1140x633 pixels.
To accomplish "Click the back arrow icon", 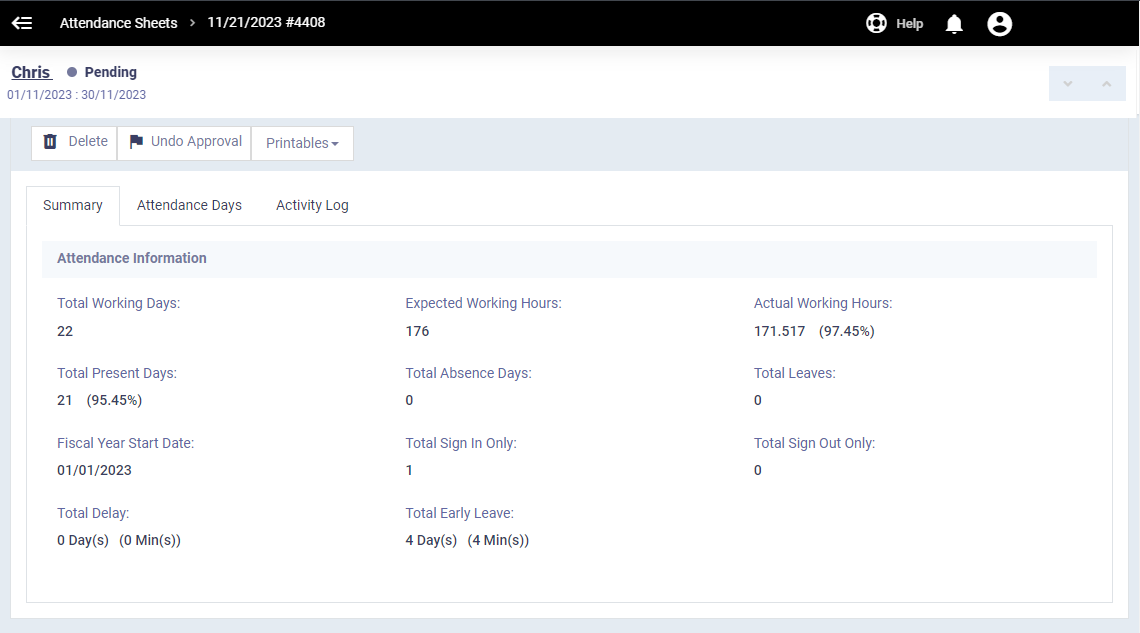I will [x=22, y=23].
